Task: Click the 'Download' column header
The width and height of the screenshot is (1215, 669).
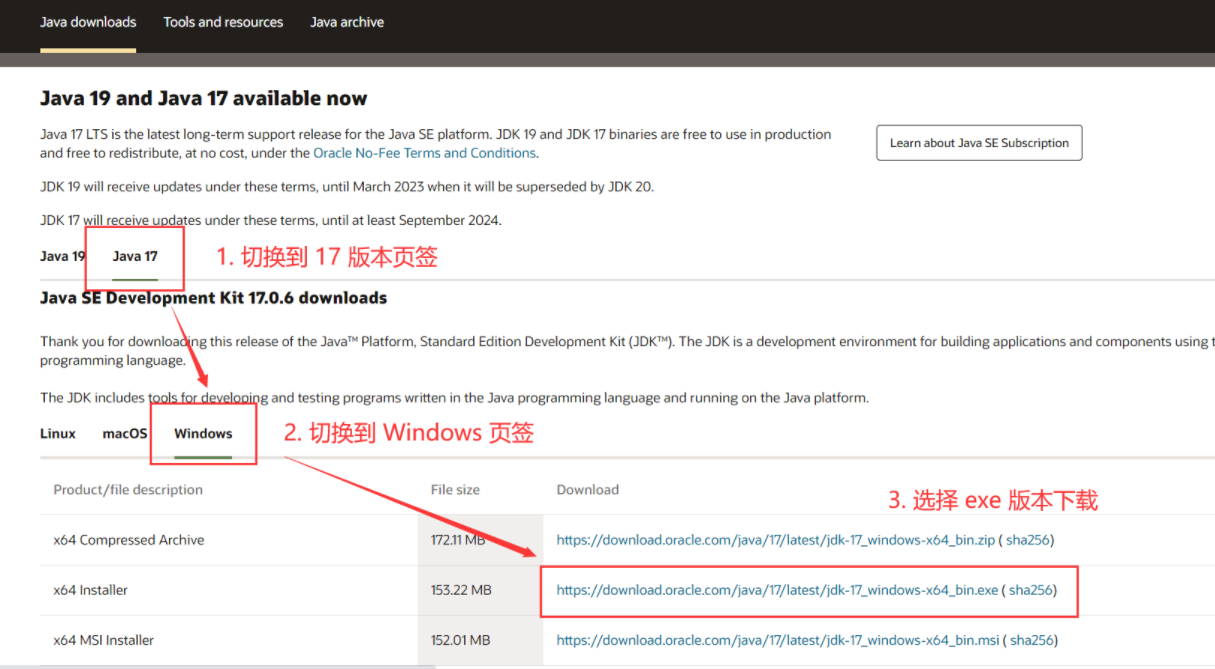Action: click(x=587, y=490)
